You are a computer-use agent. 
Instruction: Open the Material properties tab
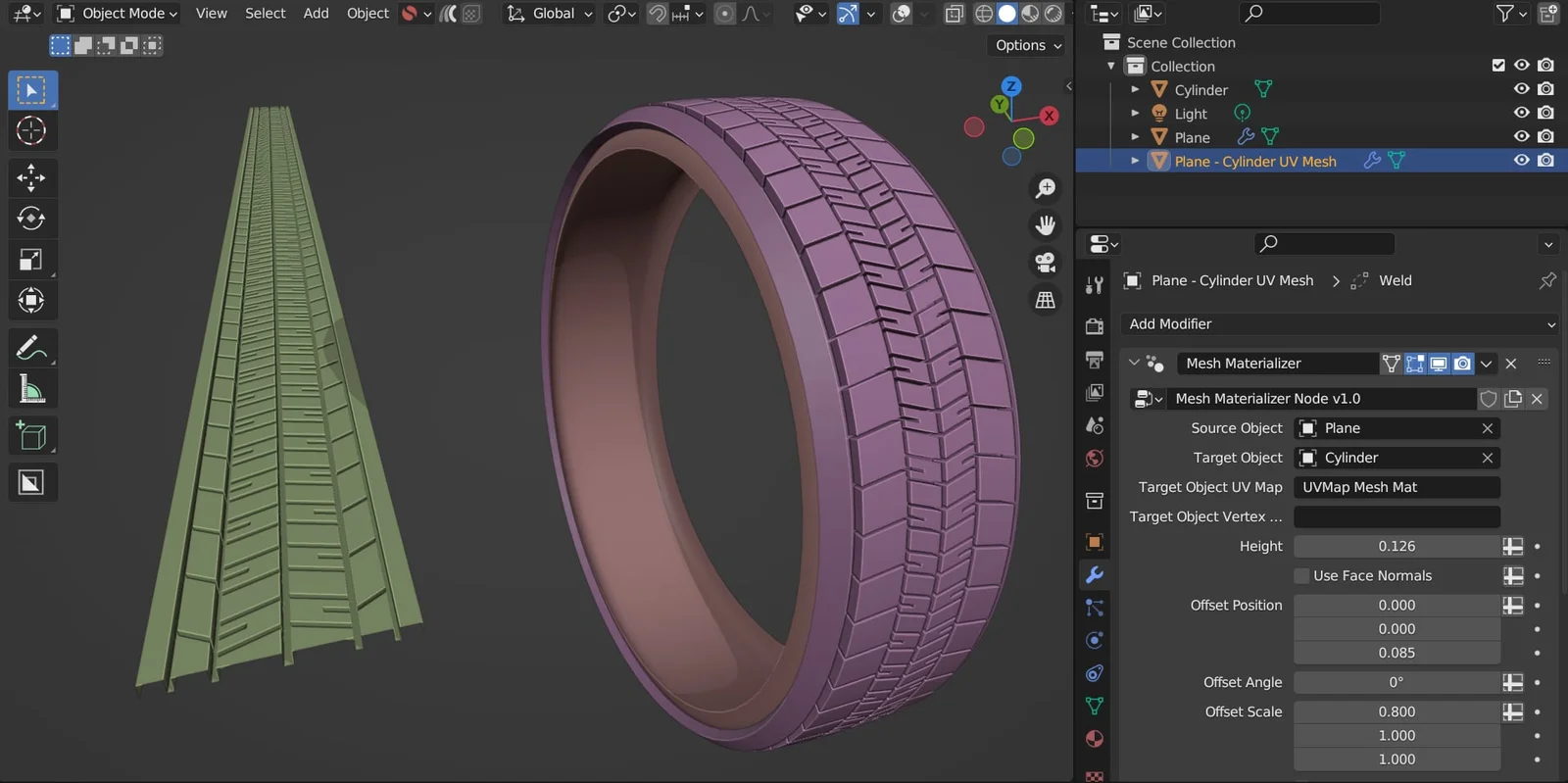point(1095,739)
